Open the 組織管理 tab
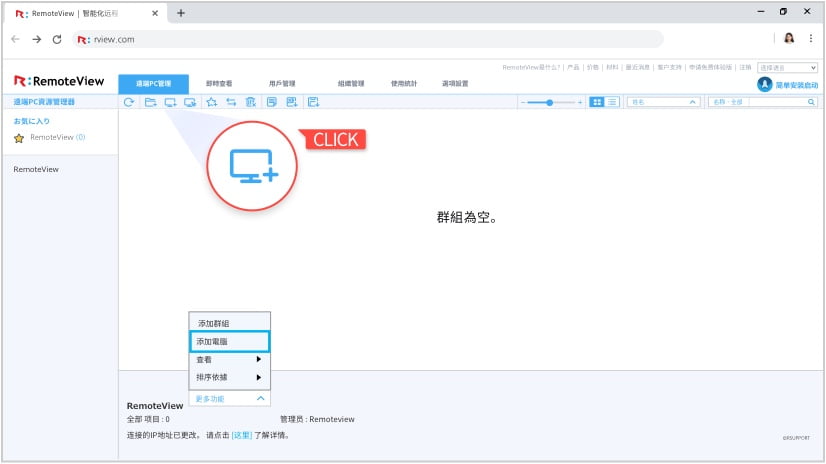The image size is (826, 464). pyautogui.click(x=351, y=84)
